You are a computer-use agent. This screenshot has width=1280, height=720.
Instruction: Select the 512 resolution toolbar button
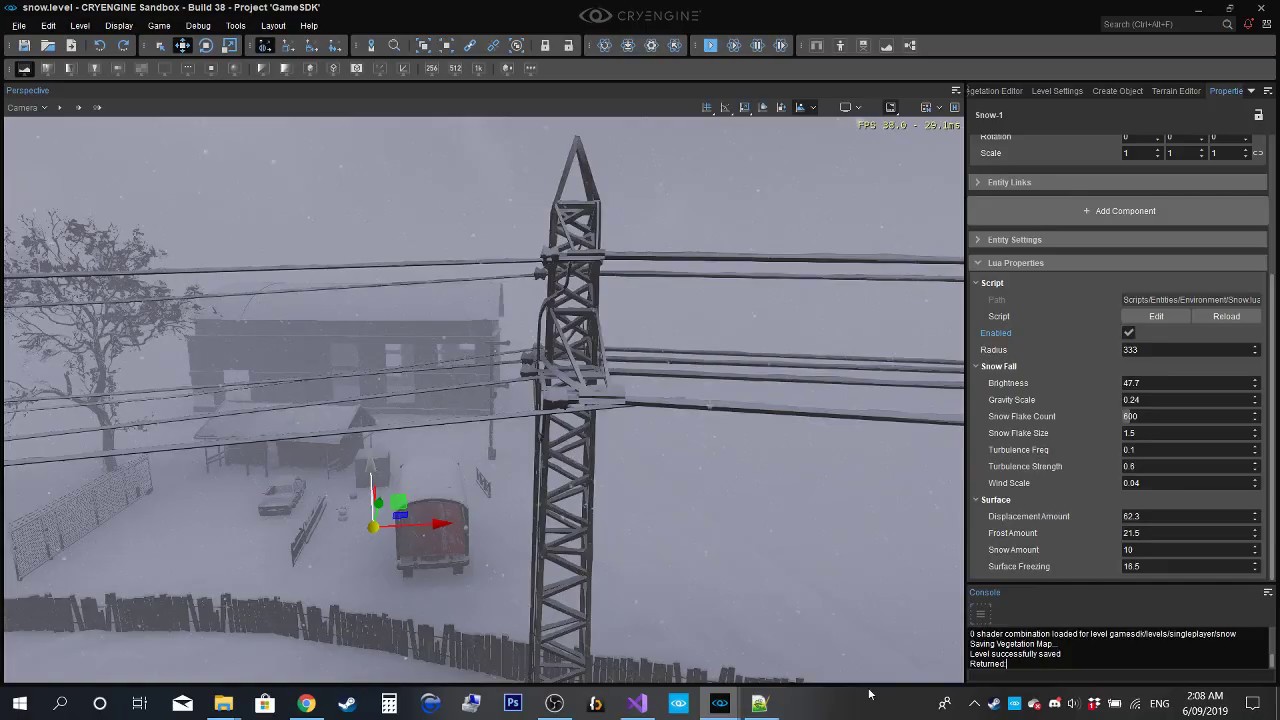click(455, 68)
